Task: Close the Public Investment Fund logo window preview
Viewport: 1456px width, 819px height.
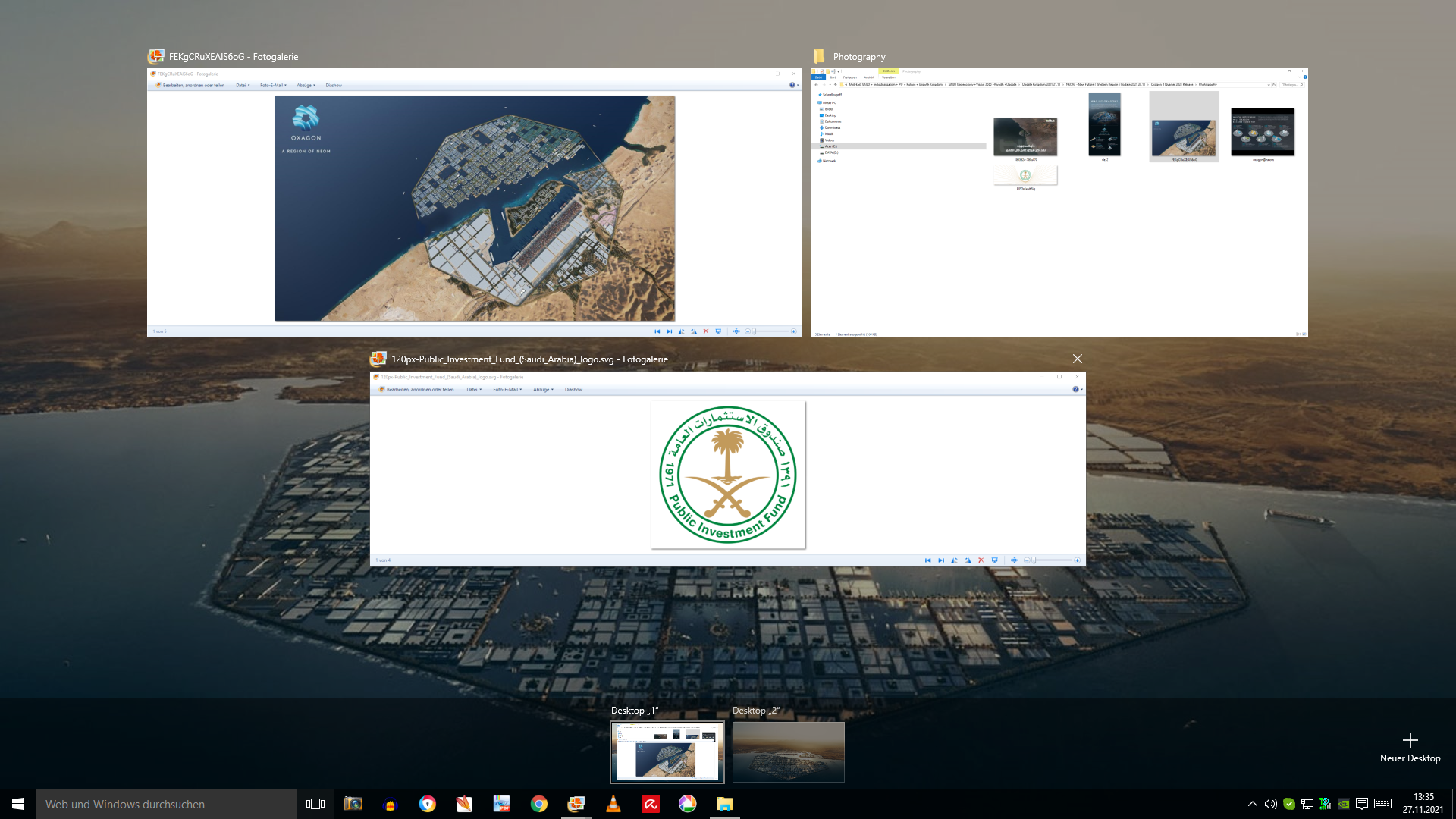Action: click(1077, 359)
